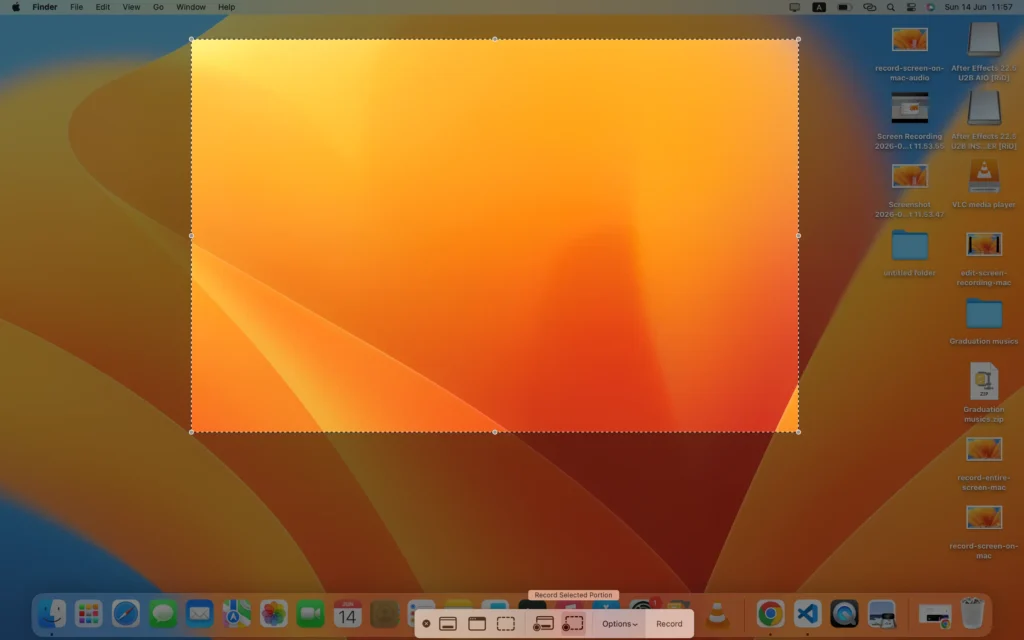Open Preview from the Dock

click(x=882, y=614)
